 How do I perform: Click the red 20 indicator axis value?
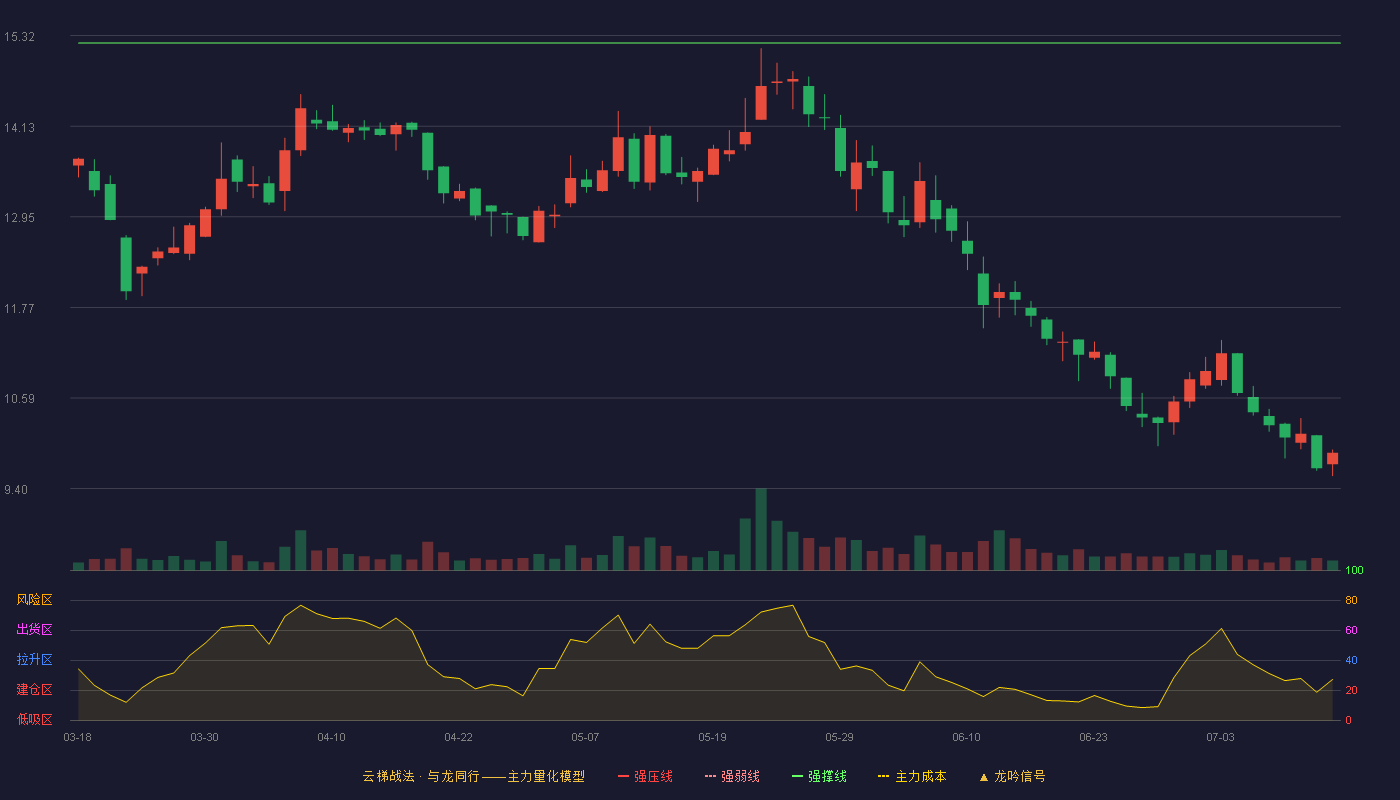(x=1351, y=690)
